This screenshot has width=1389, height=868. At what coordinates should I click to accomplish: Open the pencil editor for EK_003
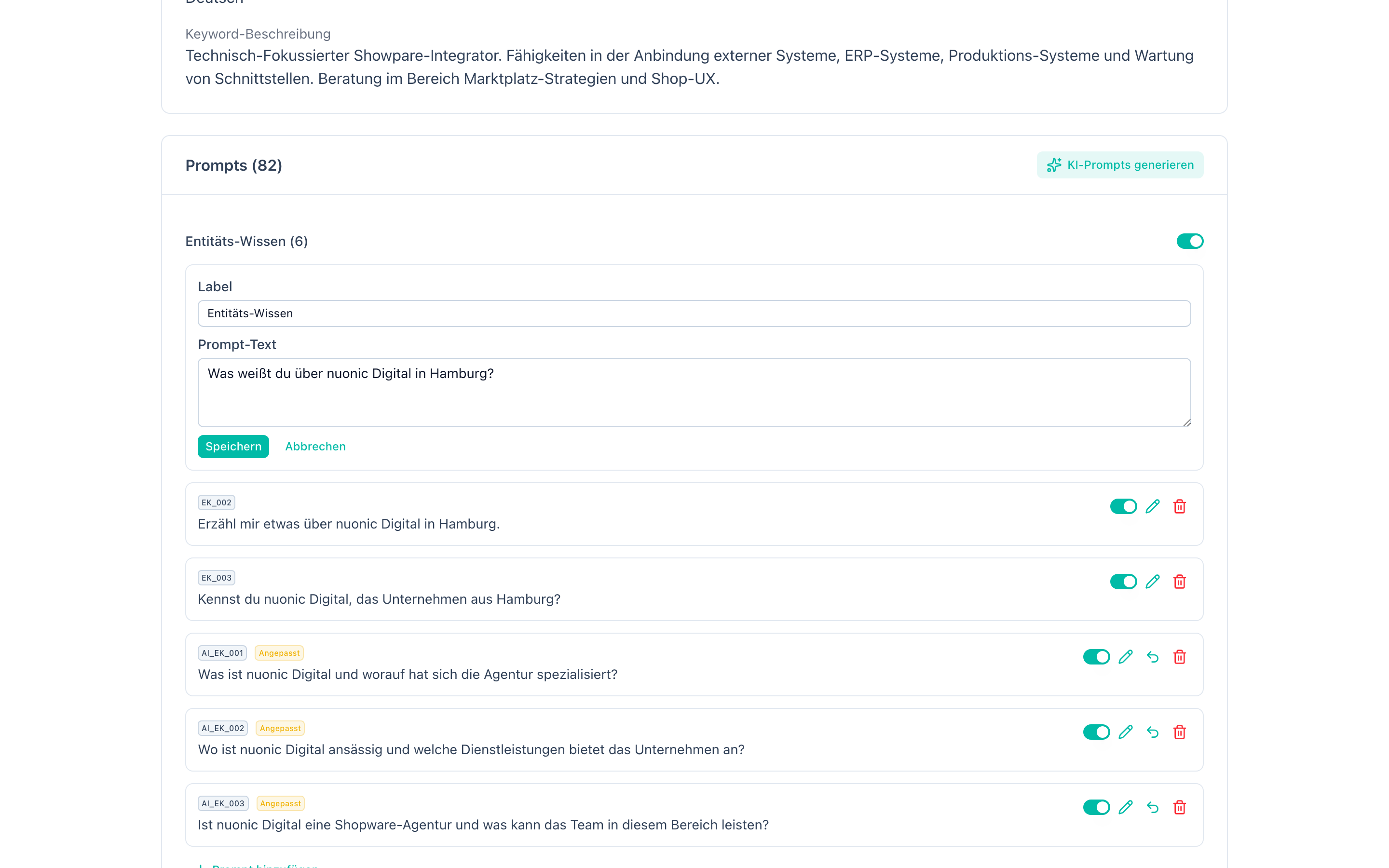pos(1153,582)
